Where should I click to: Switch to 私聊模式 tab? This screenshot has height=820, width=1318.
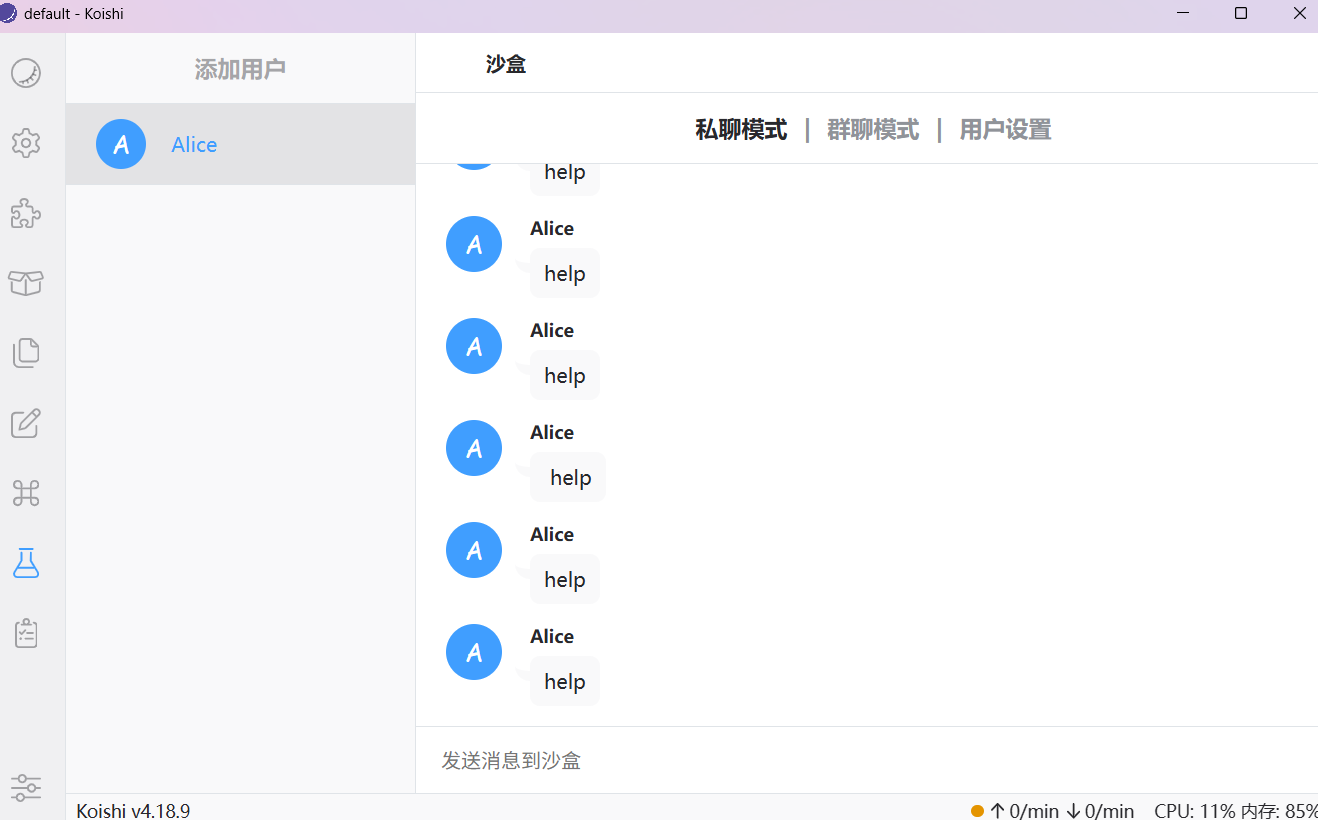pyautogui.click(x=741, y=130)
